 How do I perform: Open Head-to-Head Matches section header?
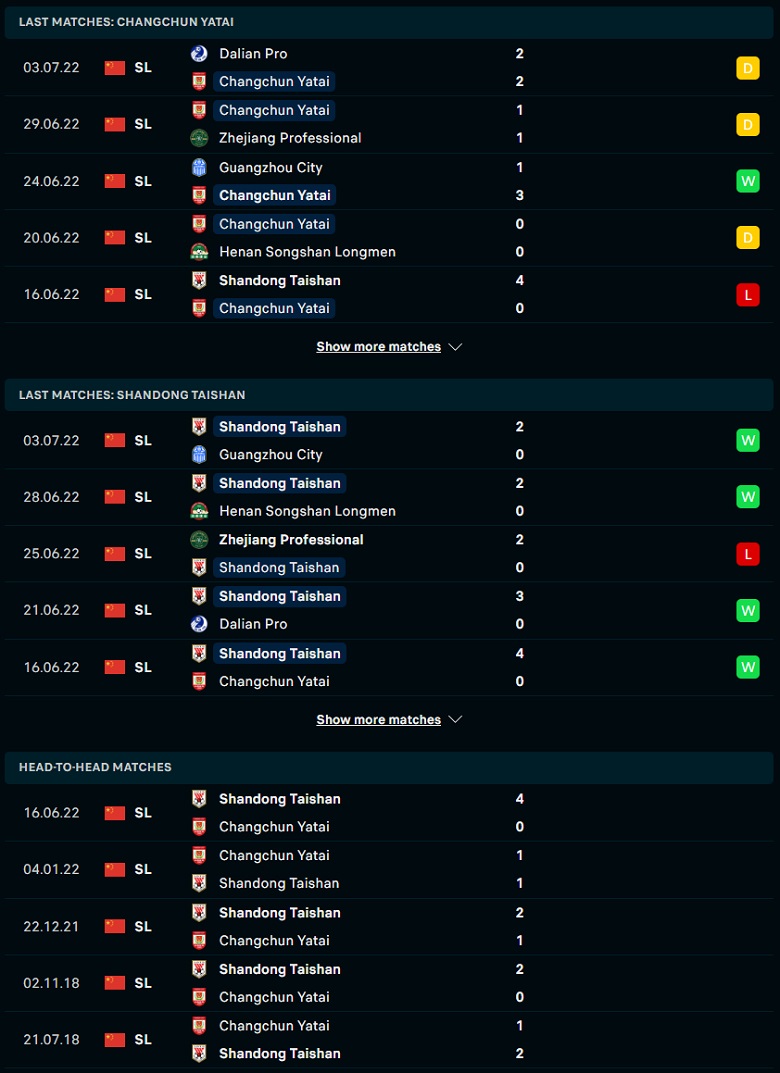point(95,767)
